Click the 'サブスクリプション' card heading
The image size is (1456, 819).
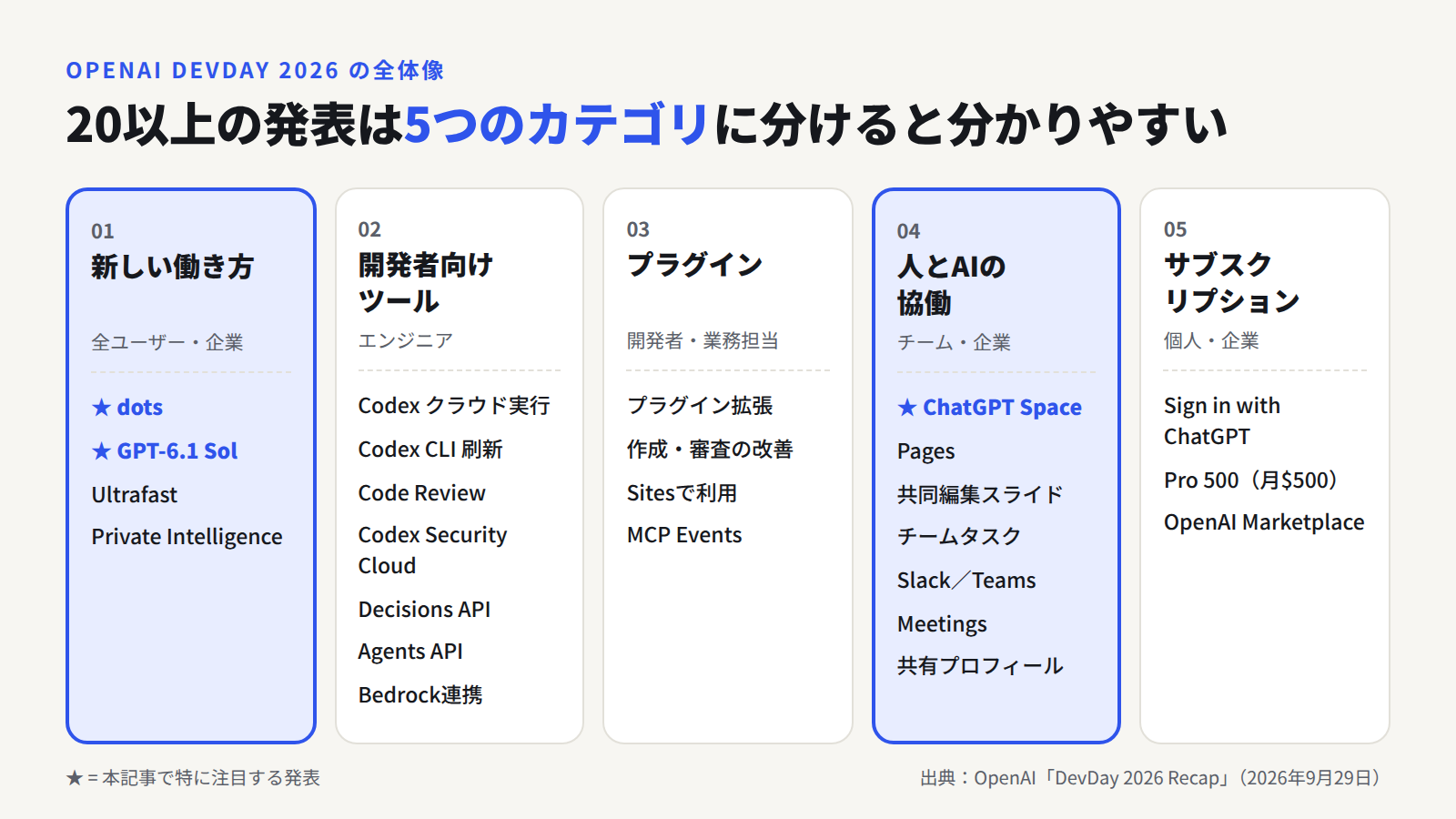[x=1232, y=283]
